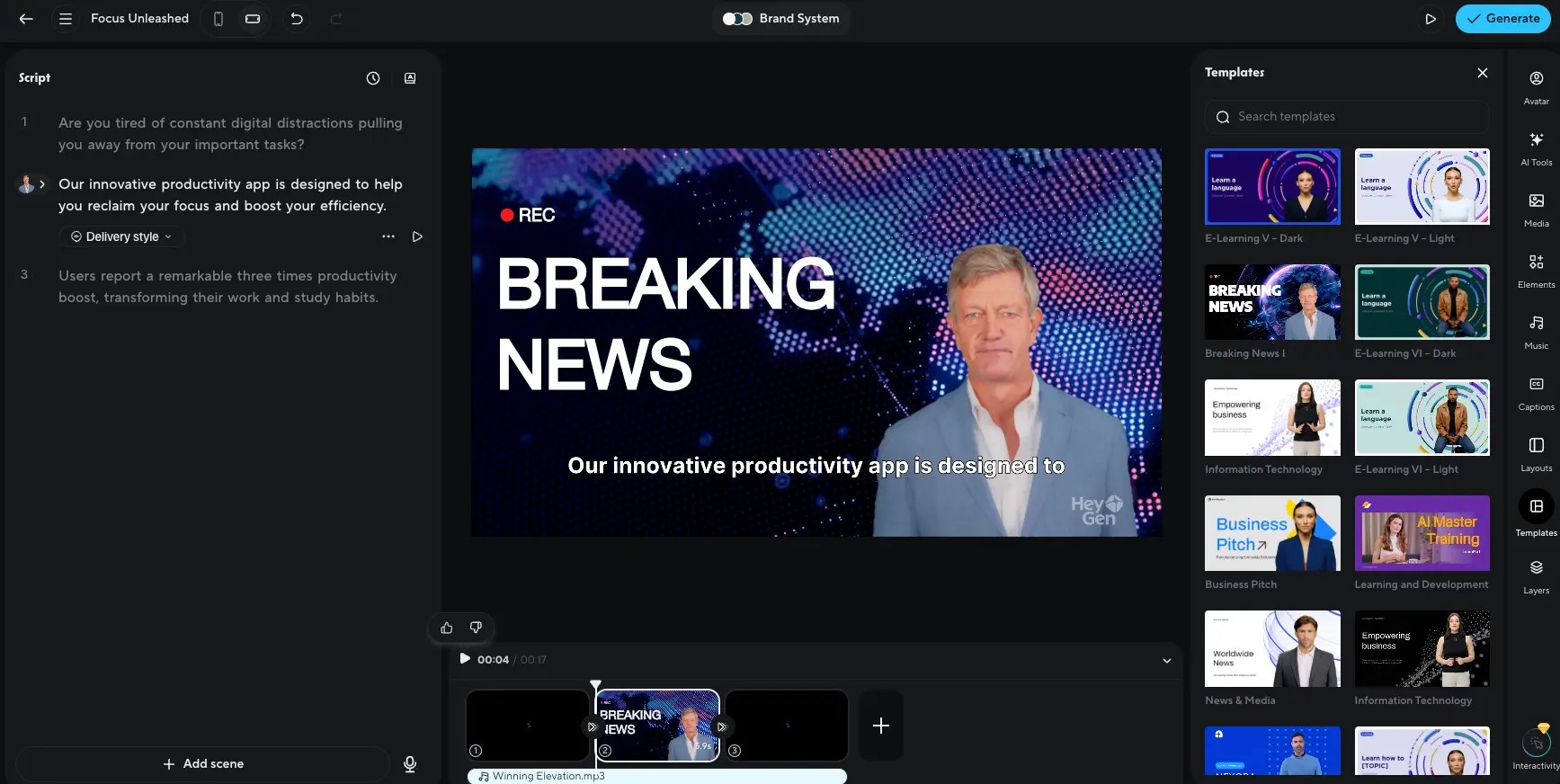
Task: Expand the avatar options on scene 2
Action: click(42, 184)
